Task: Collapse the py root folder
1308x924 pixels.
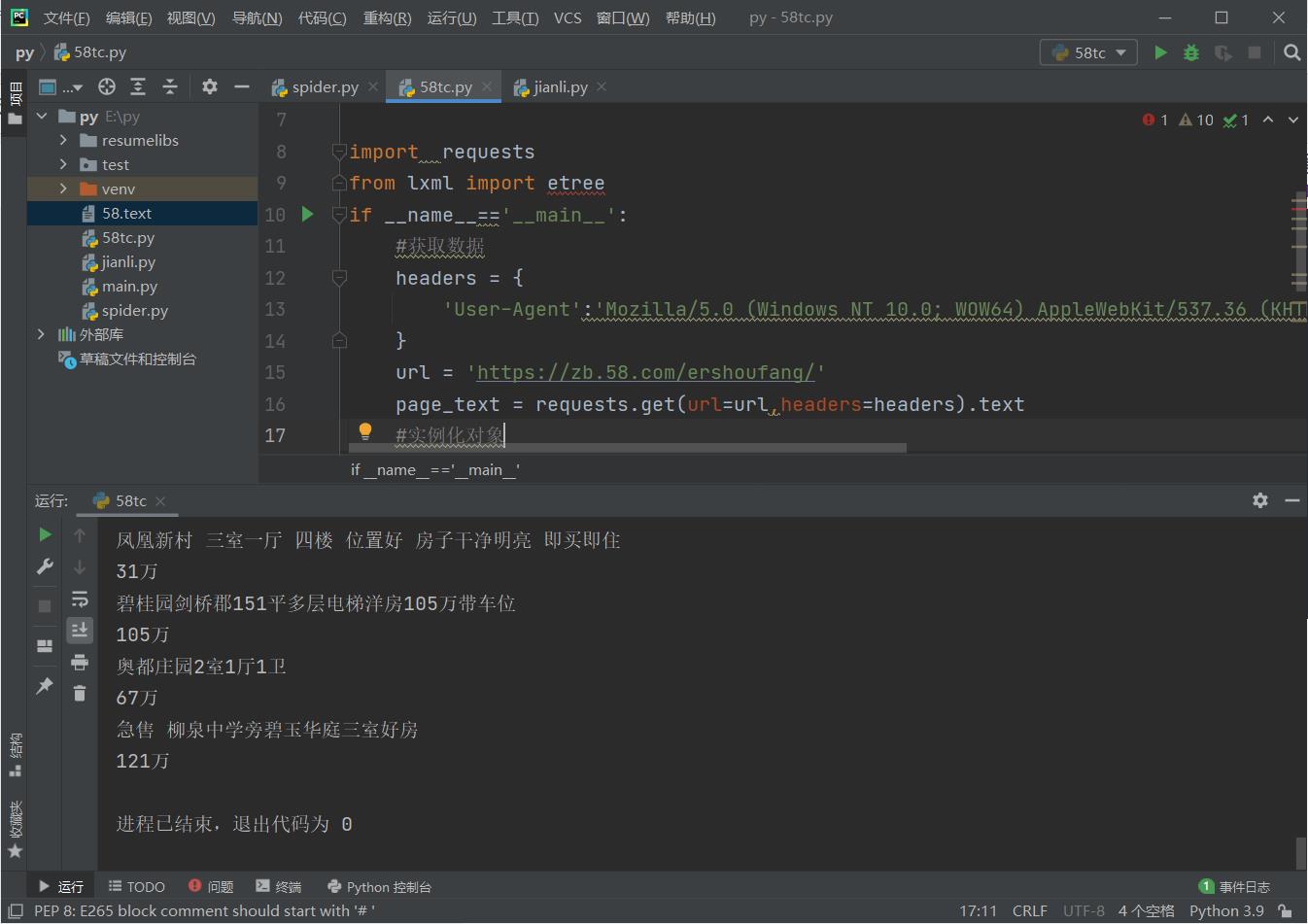Action: click(42, 116)
